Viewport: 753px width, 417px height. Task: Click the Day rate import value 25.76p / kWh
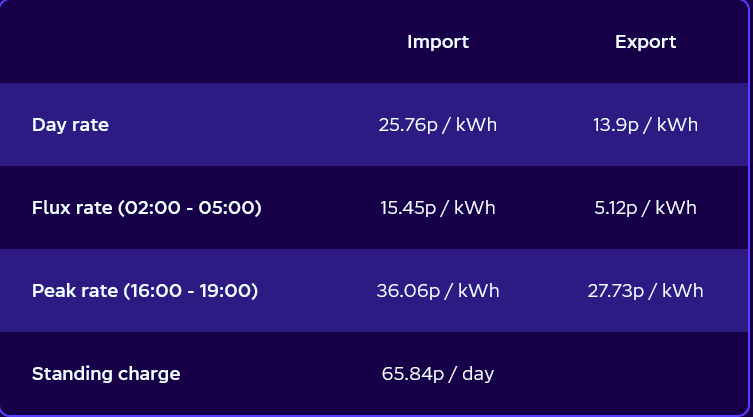[x=437, y=125]
